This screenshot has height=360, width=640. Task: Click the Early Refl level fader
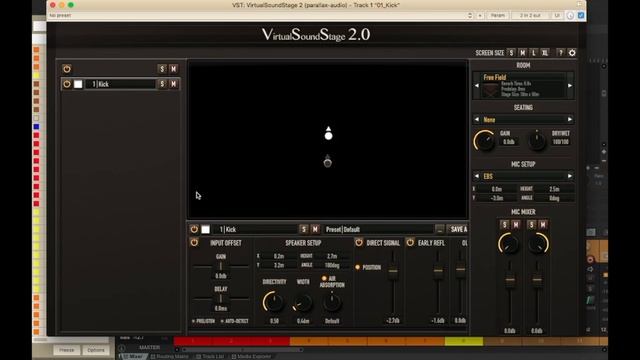438,270
